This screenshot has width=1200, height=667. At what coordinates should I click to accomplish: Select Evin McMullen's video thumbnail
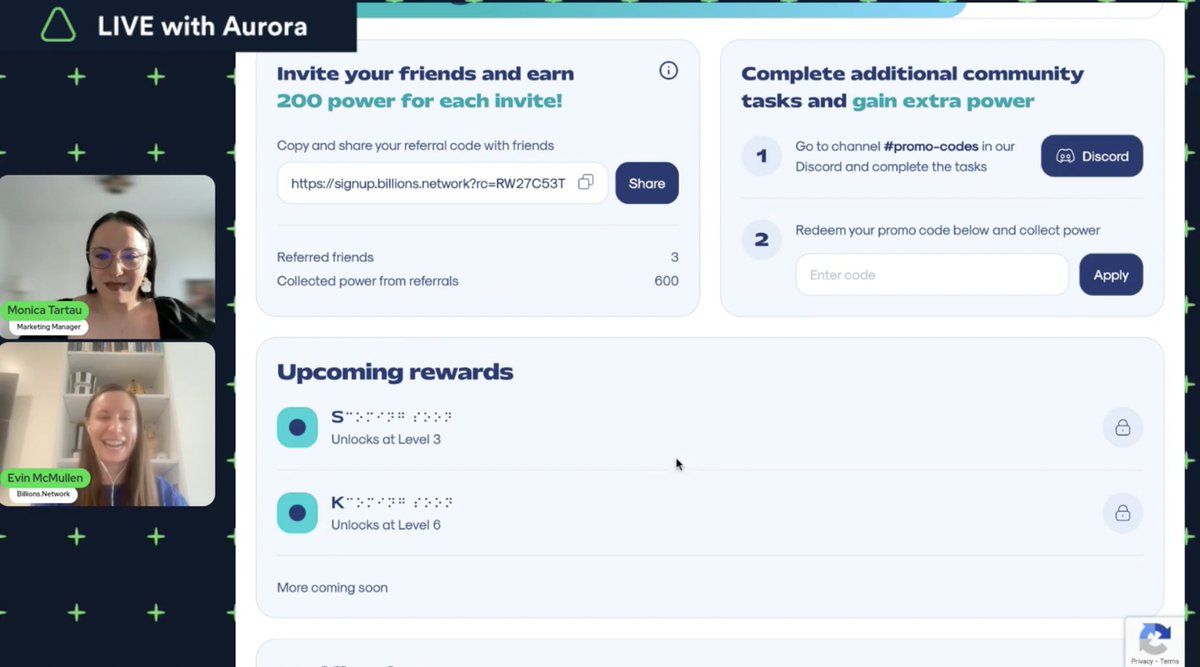coord(107,424)
